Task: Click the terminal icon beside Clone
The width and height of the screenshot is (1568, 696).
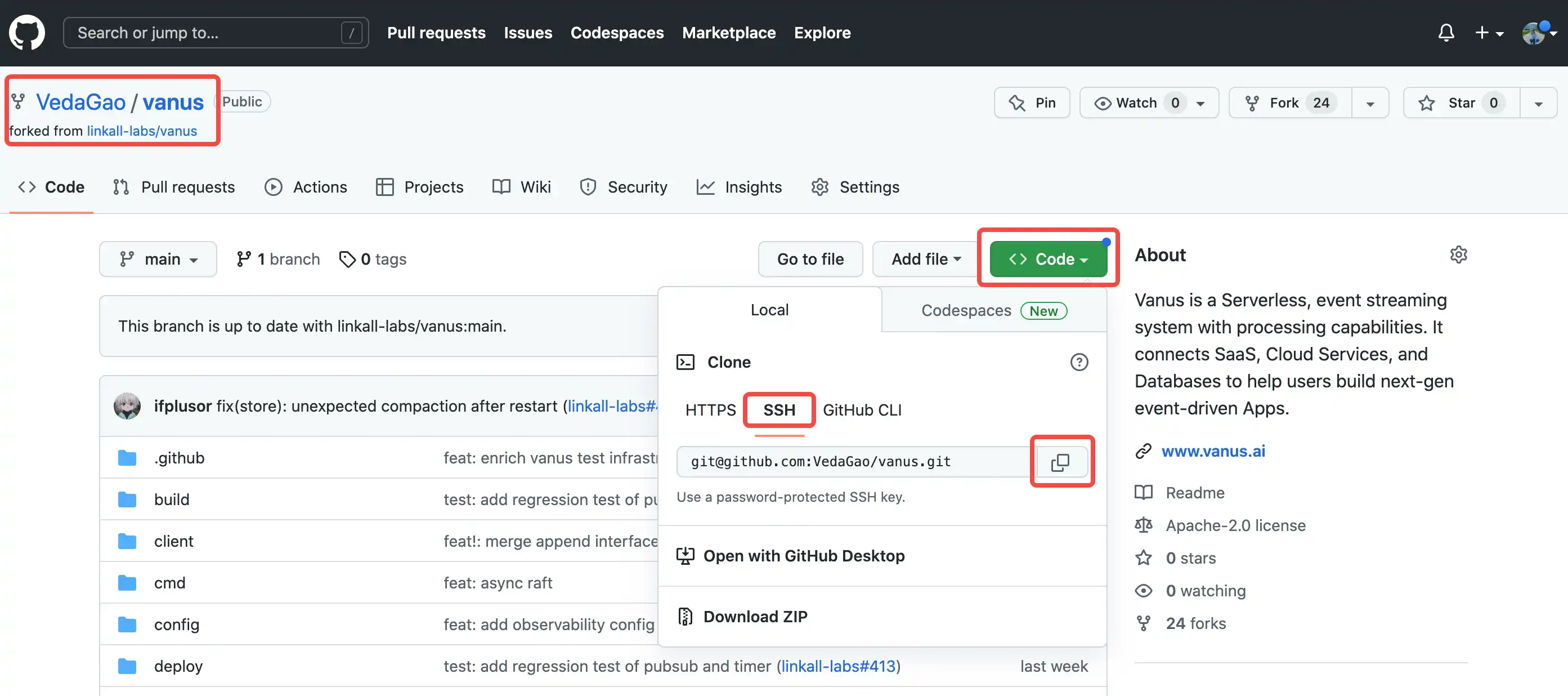Action: click(x=686, y=362)
